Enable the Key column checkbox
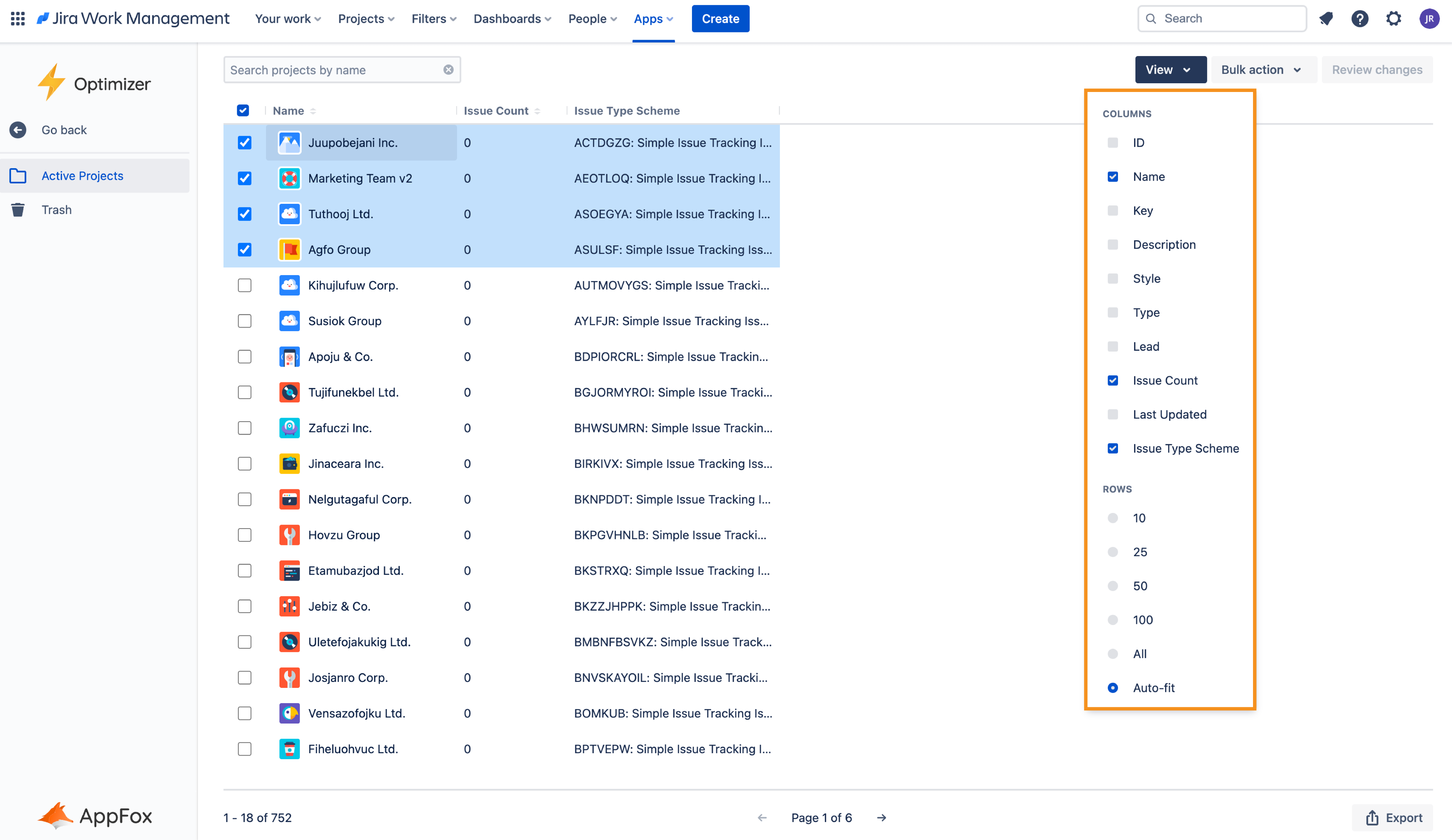 click(x=1113, y=210)
